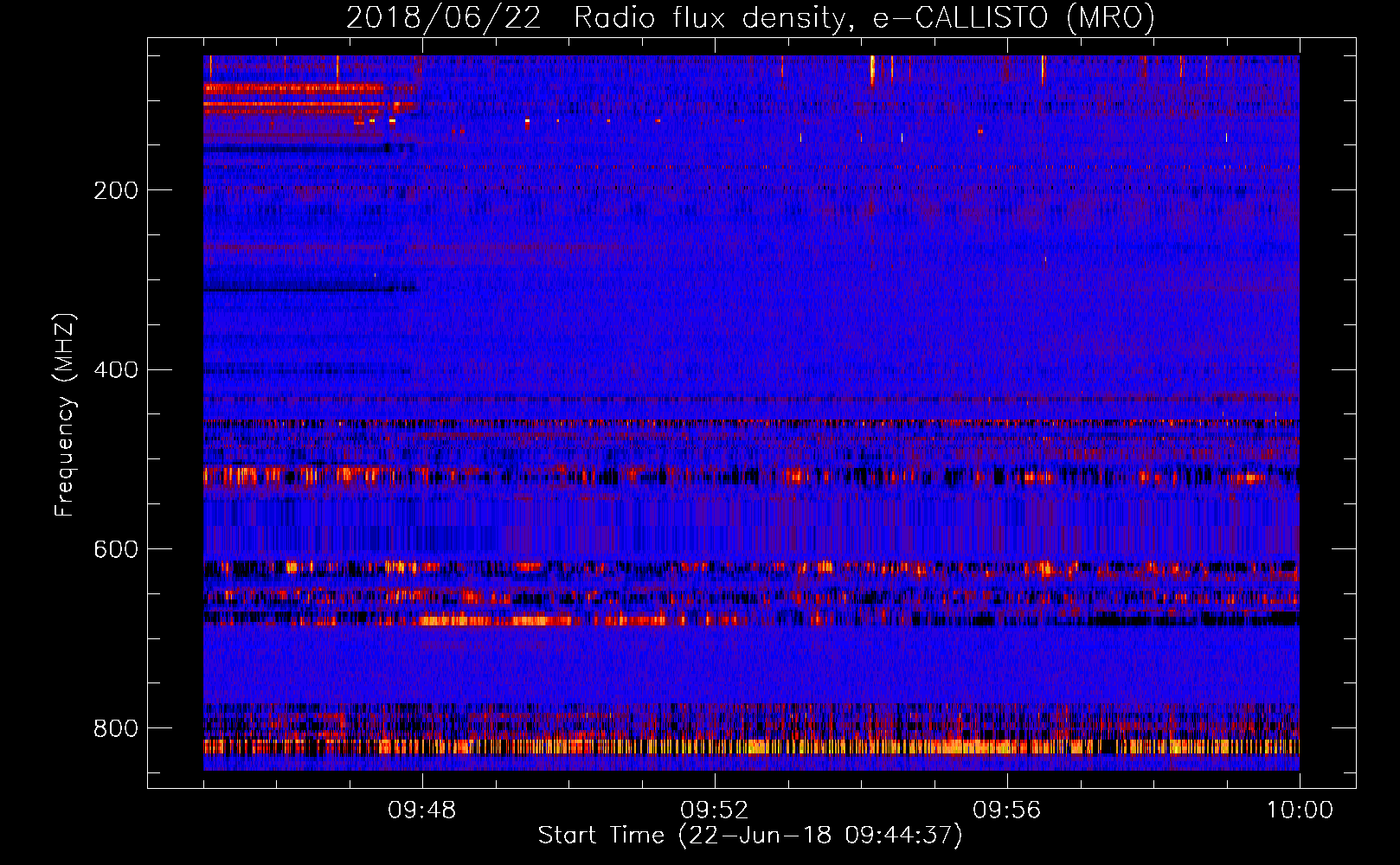Click the 400 frequency tick label

pyautogui.click(x=116, y=370)
